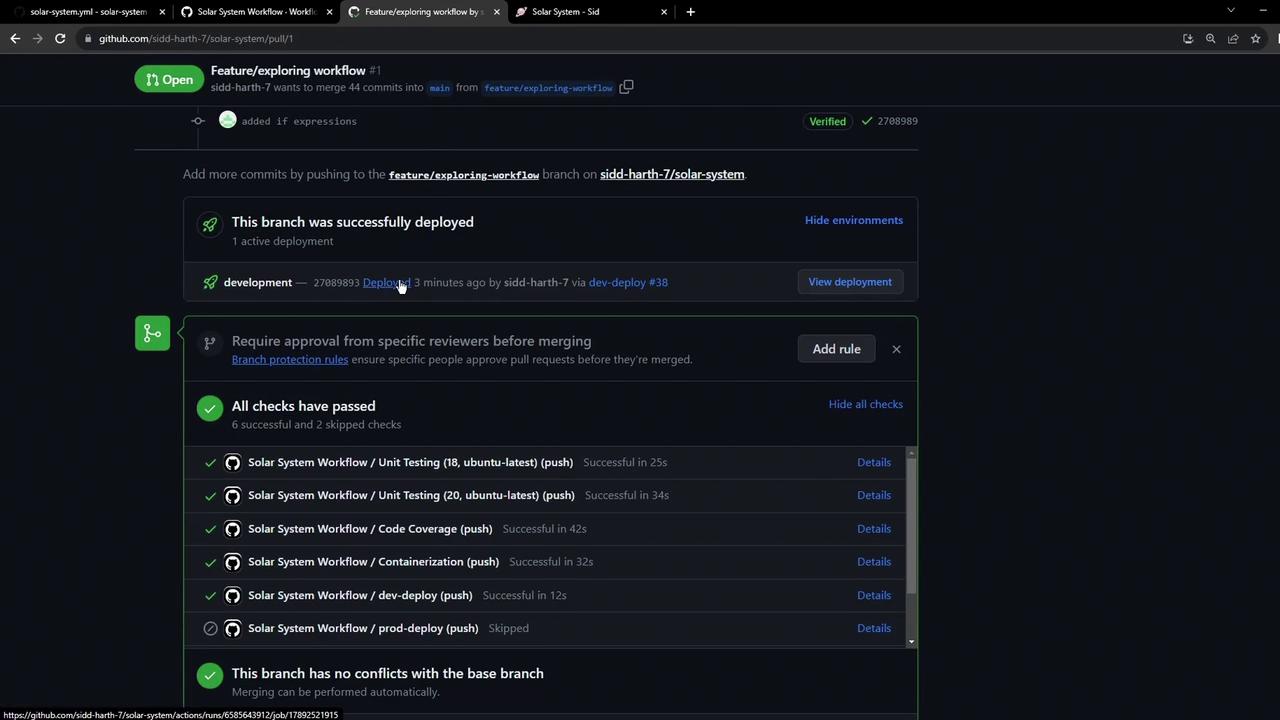Click the share page icon in address bar
The width and height of the screenshot is (1280, 720).
[1233, 38]
